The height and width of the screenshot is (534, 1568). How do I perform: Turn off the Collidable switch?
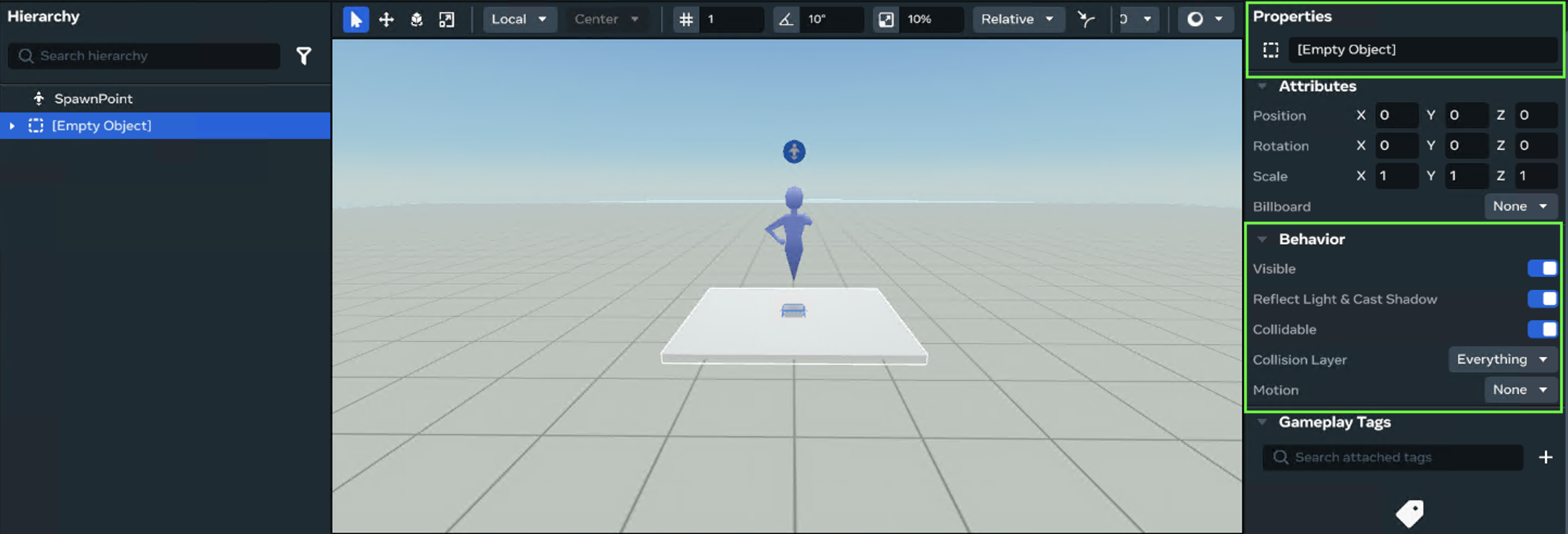click(1542, 329)
